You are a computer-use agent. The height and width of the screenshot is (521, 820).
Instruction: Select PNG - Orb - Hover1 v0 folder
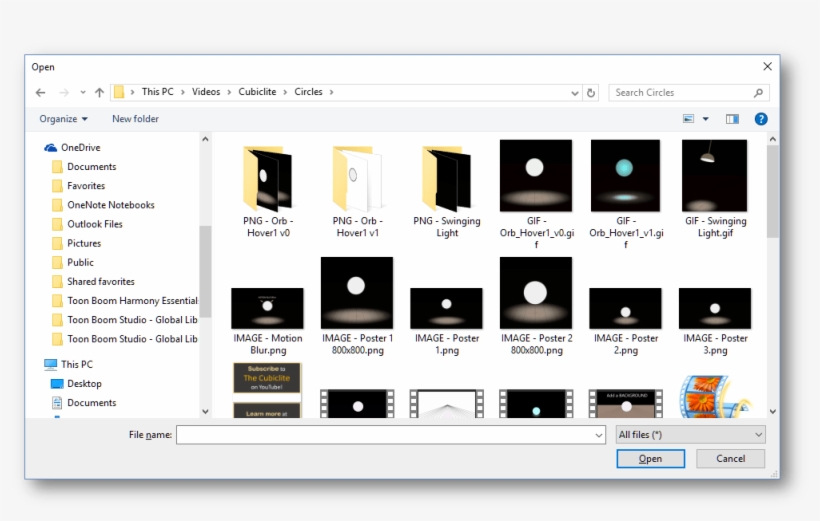point(268,192)
